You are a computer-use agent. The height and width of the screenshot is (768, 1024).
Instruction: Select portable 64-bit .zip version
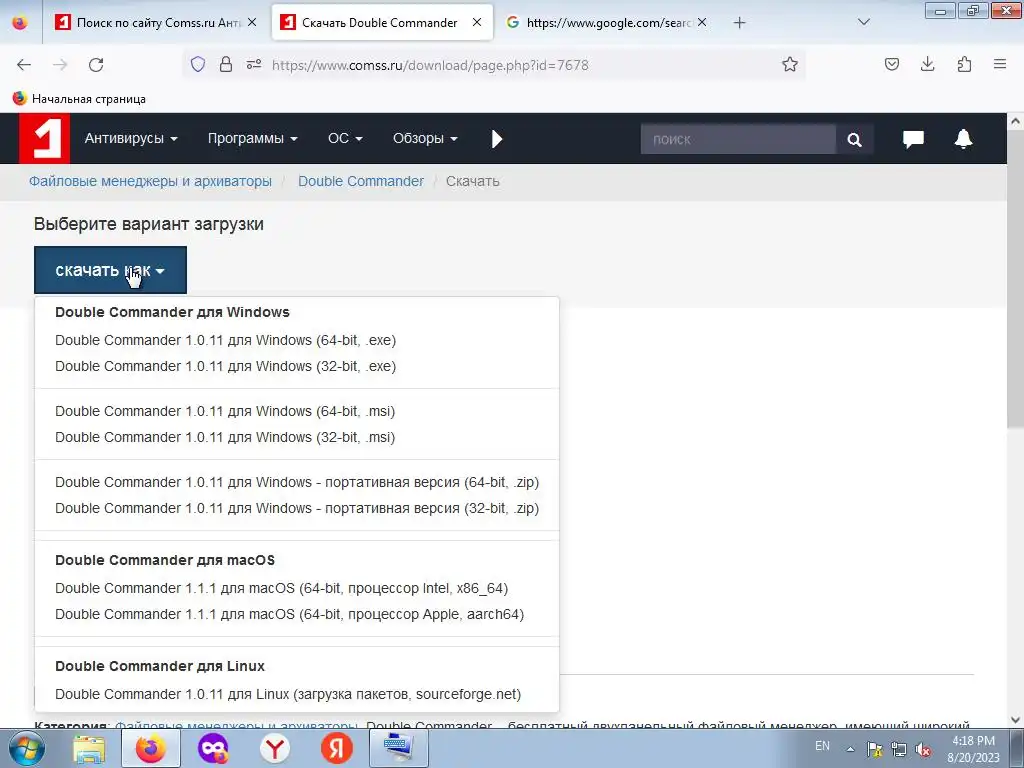297,483
